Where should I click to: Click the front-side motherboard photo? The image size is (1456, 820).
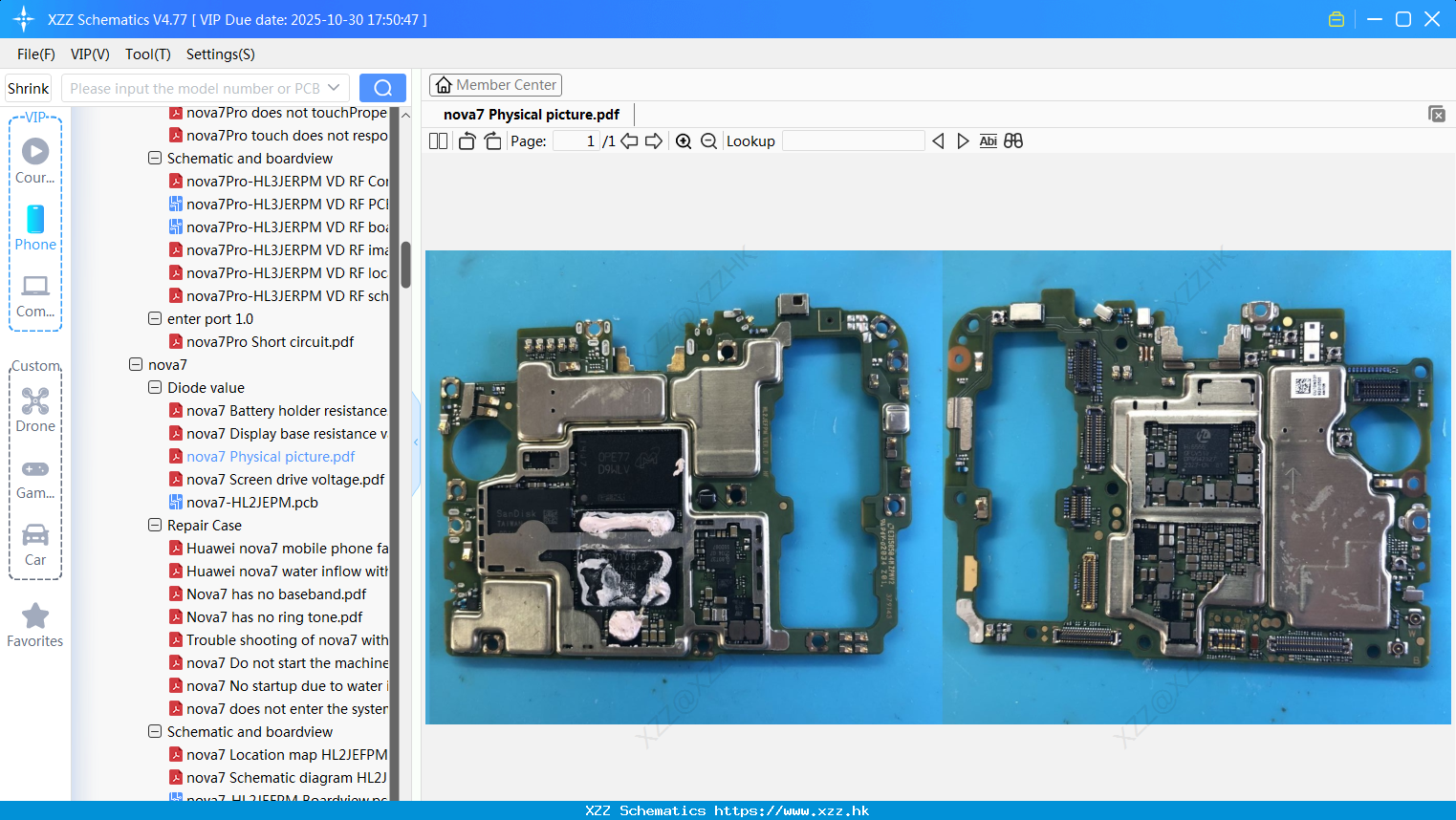[x=684, y=487]
